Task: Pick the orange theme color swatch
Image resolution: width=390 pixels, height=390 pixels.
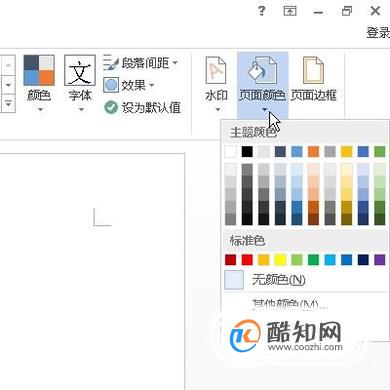Action: pos(313,152)
